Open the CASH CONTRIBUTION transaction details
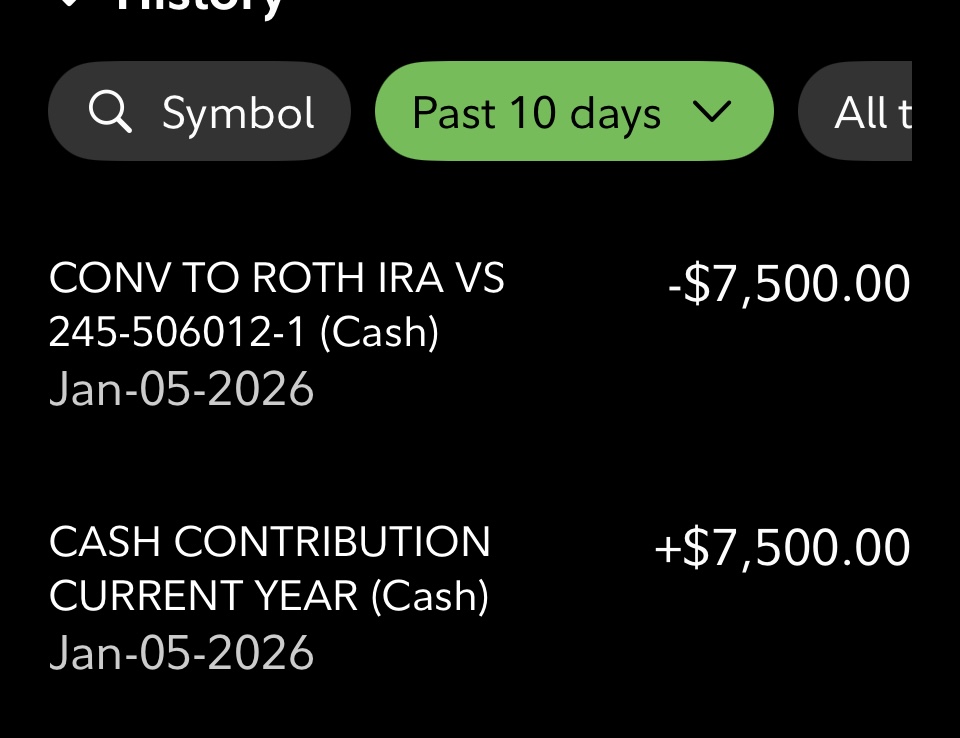Image resolution: width=960 pixels, height=738 pixels. click(x=270, y=542)
